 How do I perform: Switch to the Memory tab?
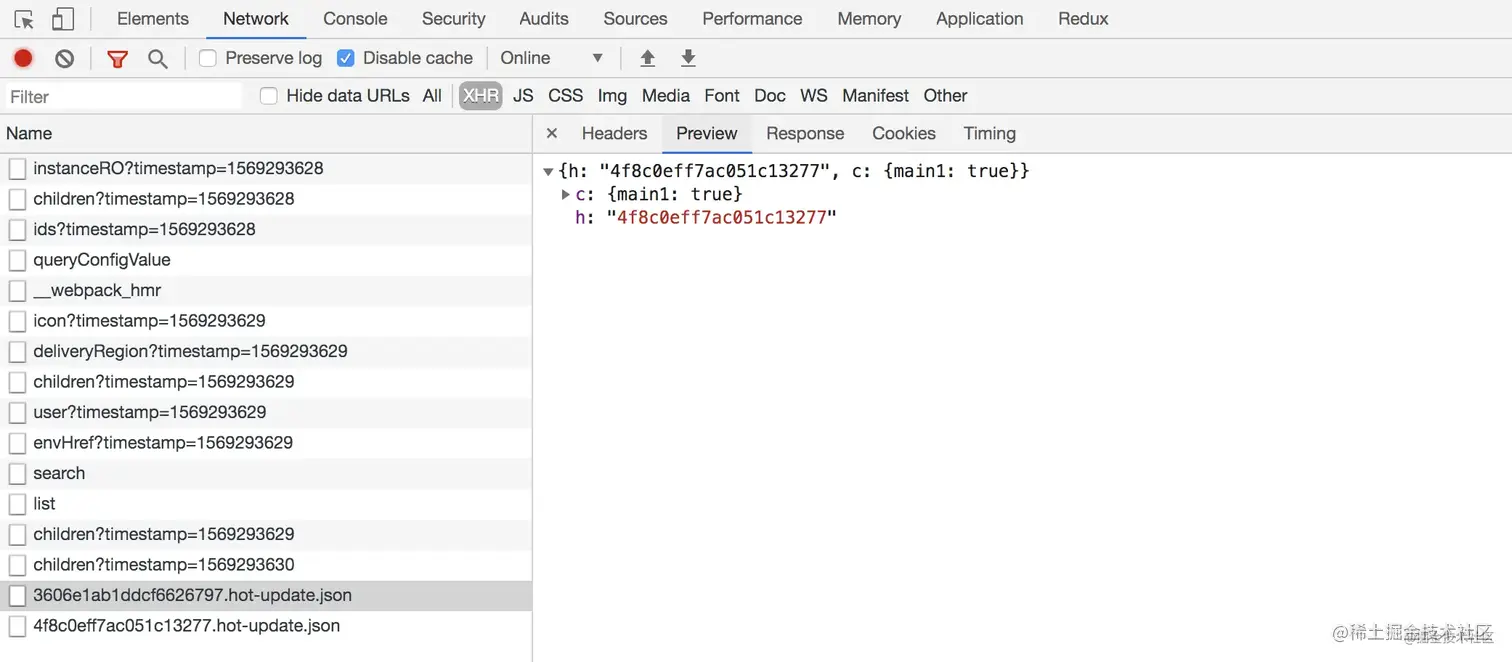click(x=869, y=19)
